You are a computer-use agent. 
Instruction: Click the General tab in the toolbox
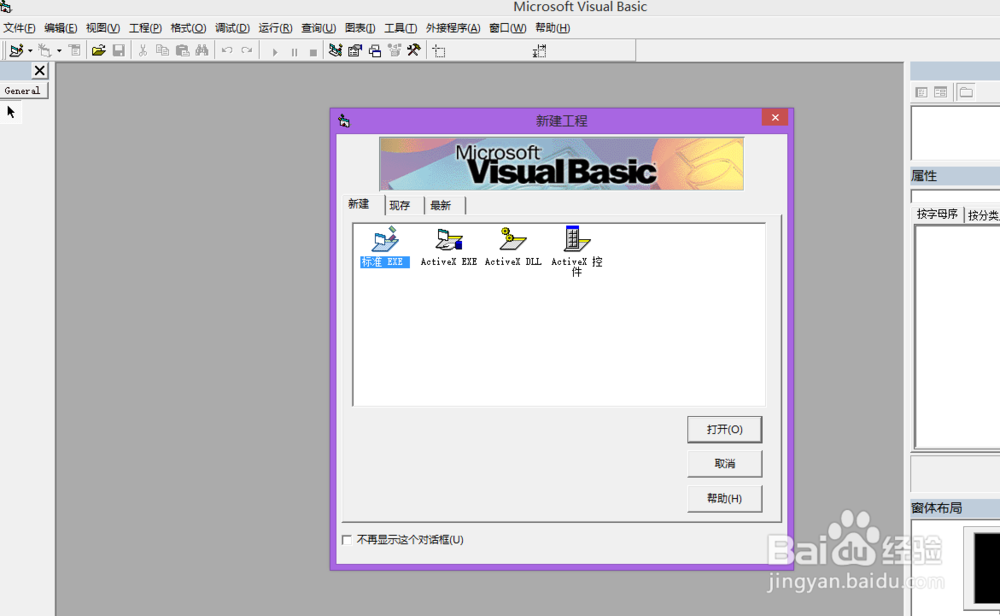(x=23, y=91)
